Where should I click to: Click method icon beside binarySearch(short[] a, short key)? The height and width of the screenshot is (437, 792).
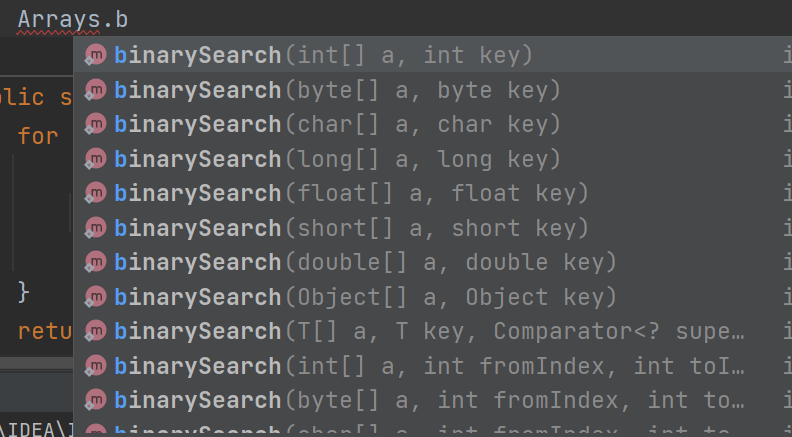coord(95,227)
